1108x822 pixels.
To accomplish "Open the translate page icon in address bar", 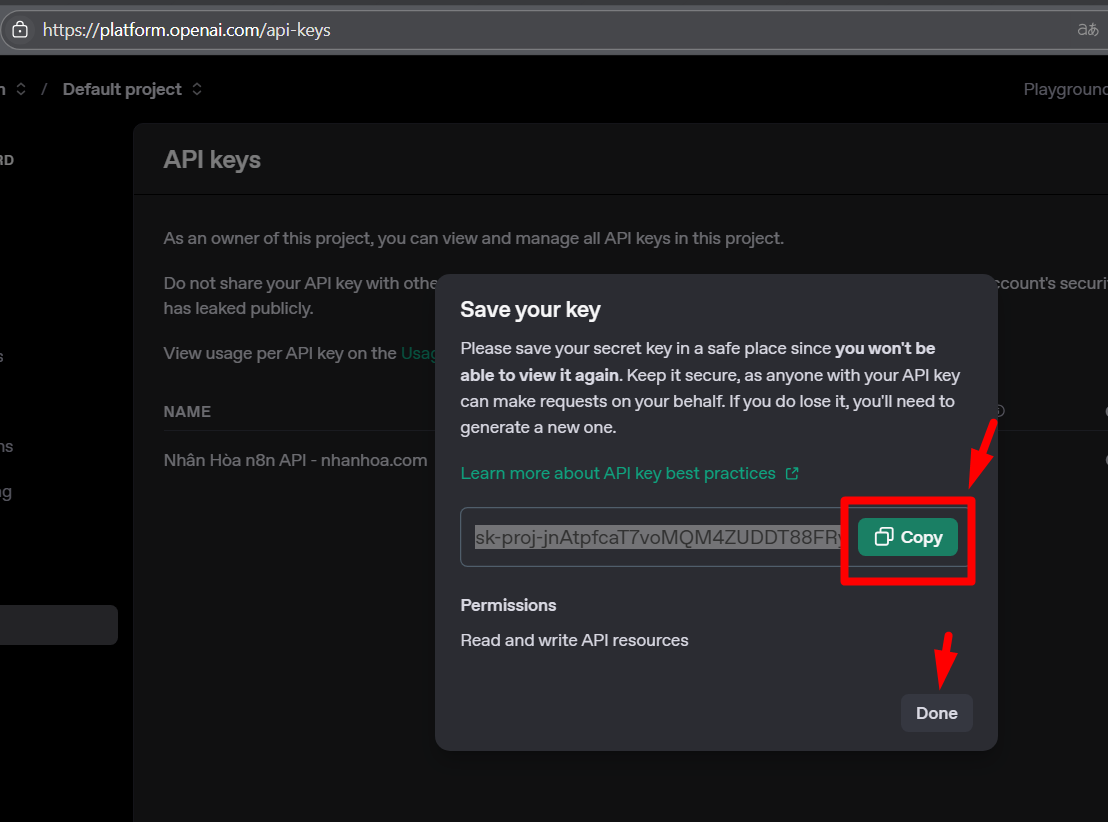I will pos(1087,30).
